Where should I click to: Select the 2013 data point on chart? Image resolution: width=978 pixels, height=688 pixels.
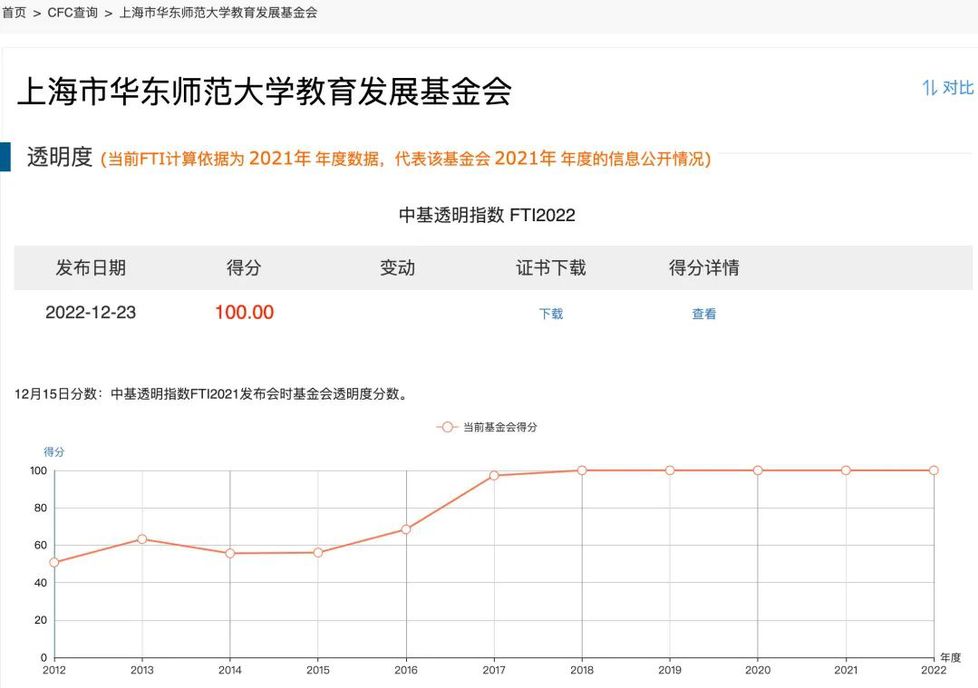pyautogui.click(x=142, y=539)
